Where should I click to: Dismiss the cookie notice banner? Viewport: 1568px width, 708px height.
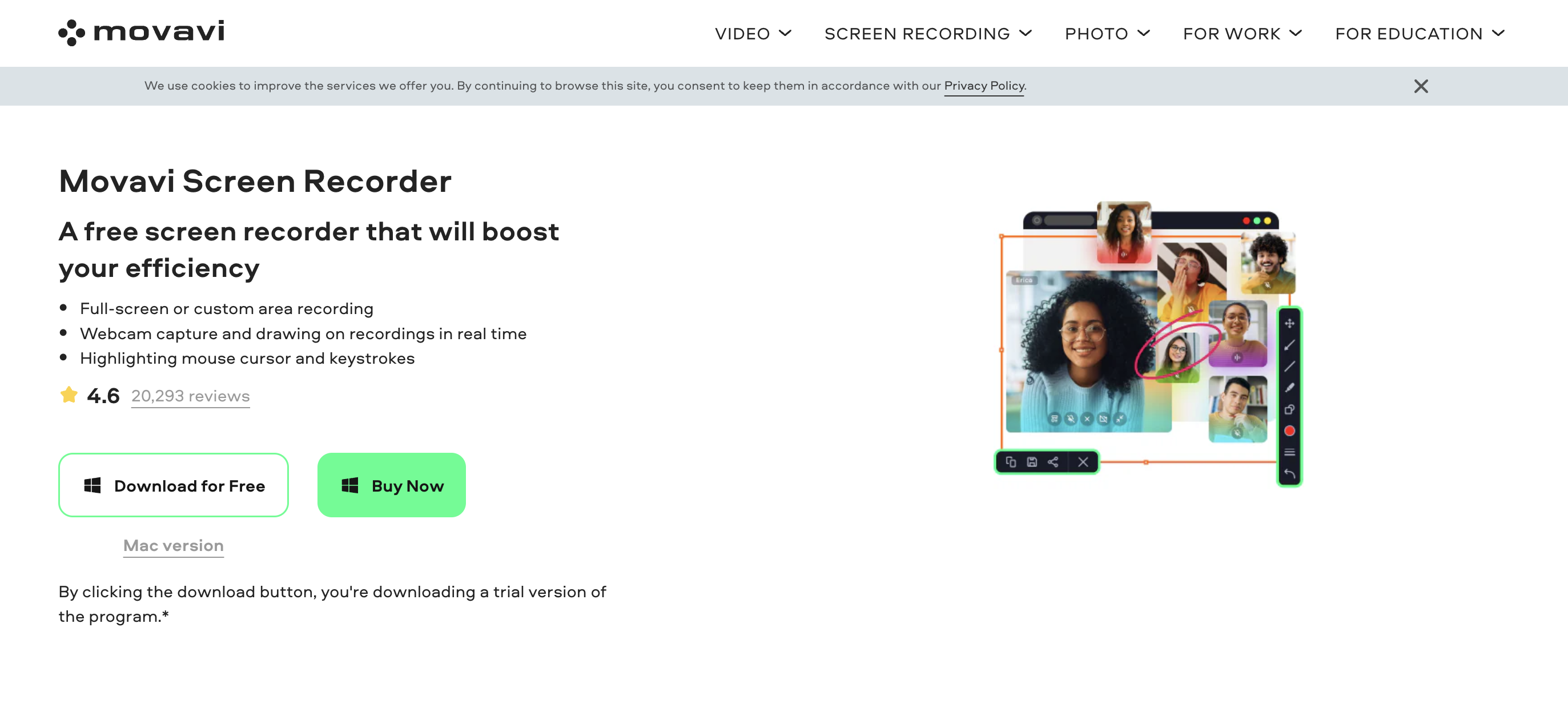[x=1420, y=86]
